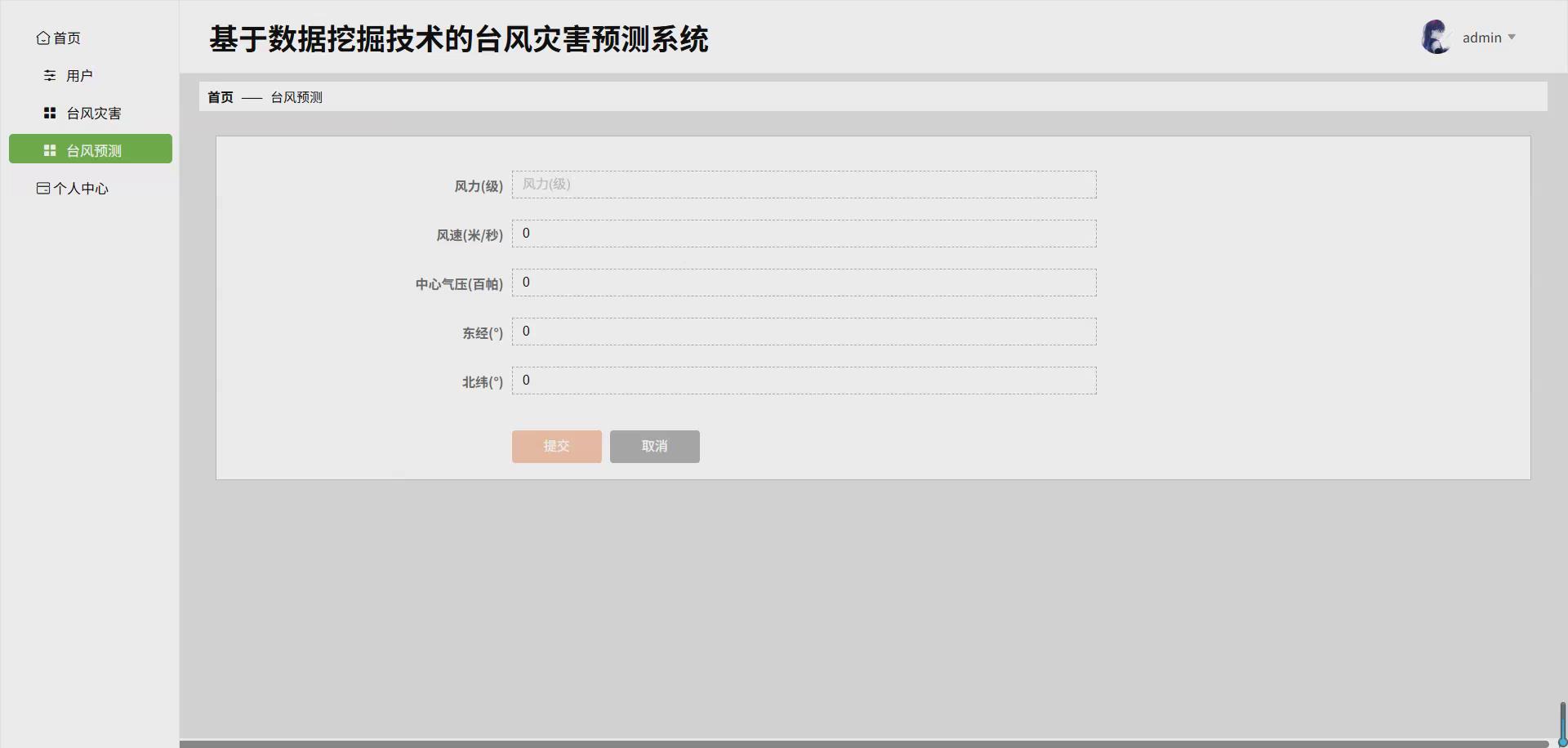Select the 风速(米/秒) input field
The image size is (1568, 748).
(x=804, y=234)
